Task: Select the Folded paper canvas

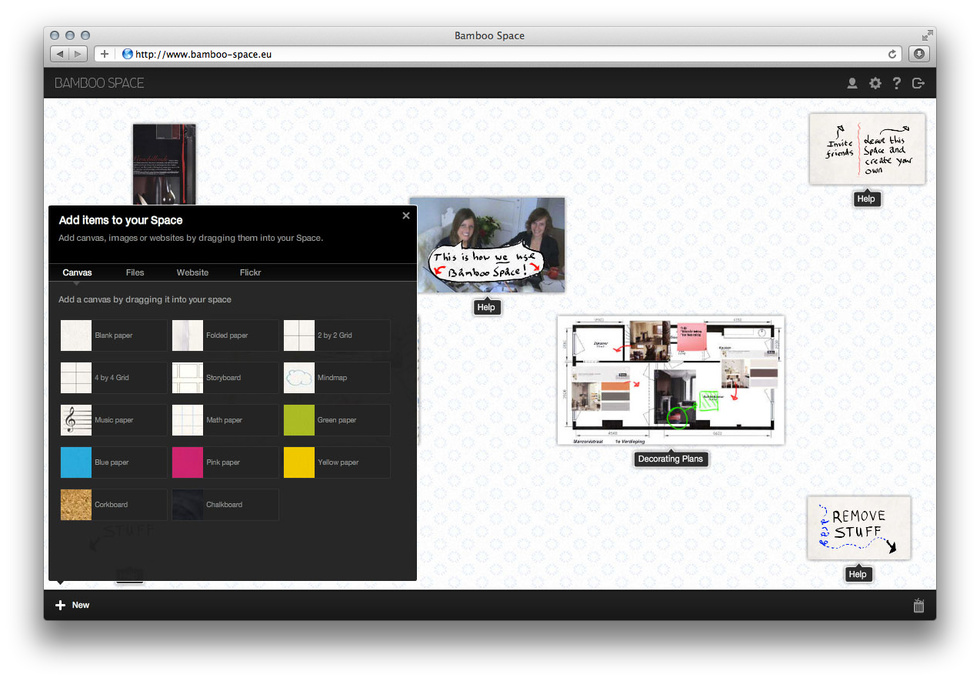Action: tap(224, 336)
